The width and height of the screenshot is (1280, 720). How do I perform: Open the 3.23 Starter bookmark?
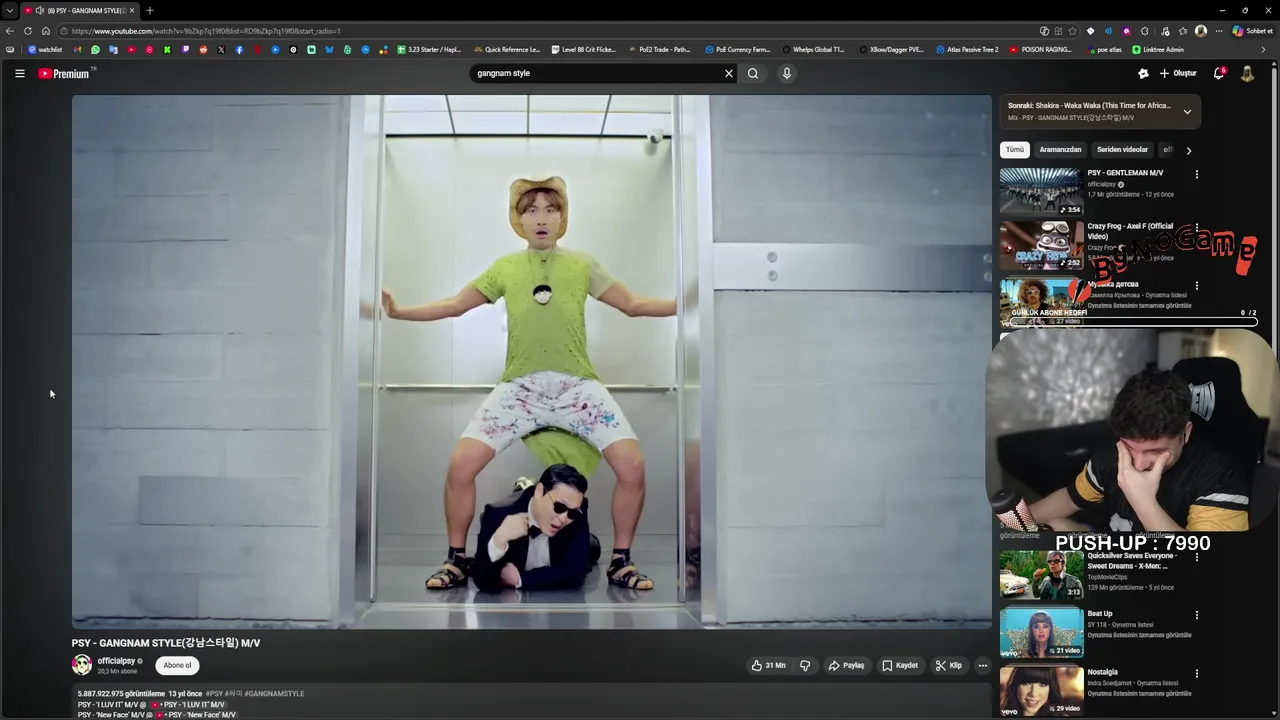pyautogui.click(x=430, y=49)
